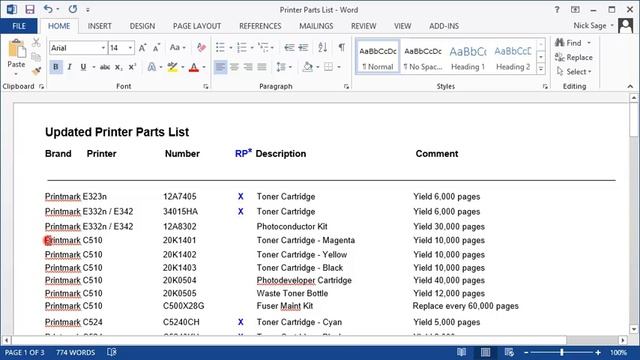
Task: Open the proofing errors icon in the status bar
Action: click(112, 352)
